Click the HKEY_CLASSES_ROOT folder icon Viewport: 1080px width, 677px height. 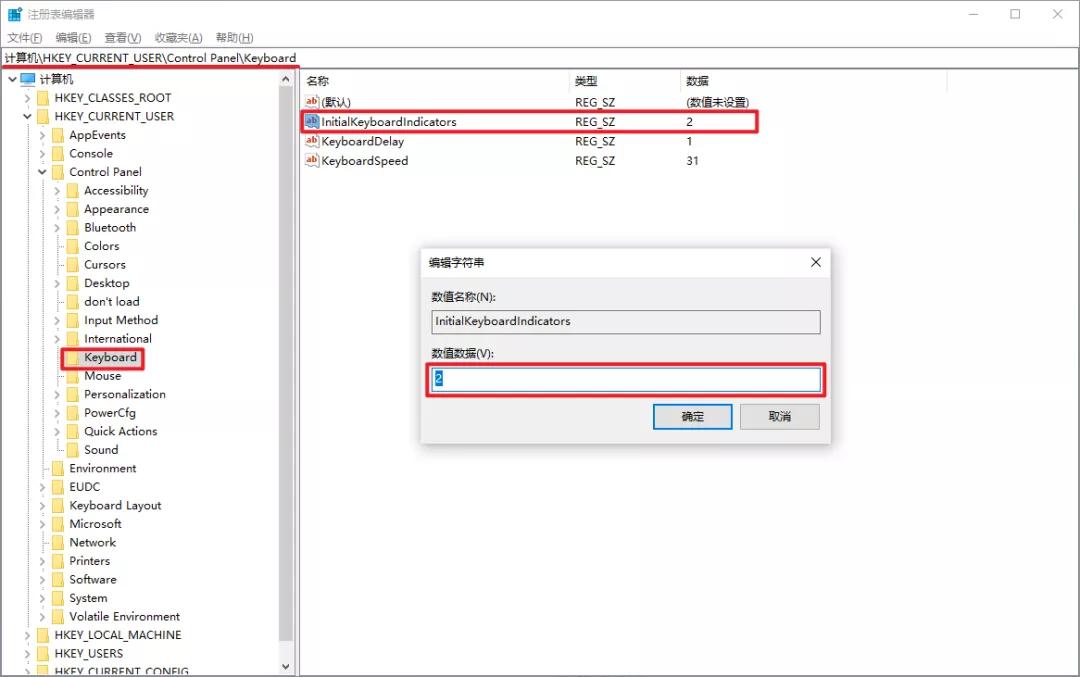click(43, 98)
